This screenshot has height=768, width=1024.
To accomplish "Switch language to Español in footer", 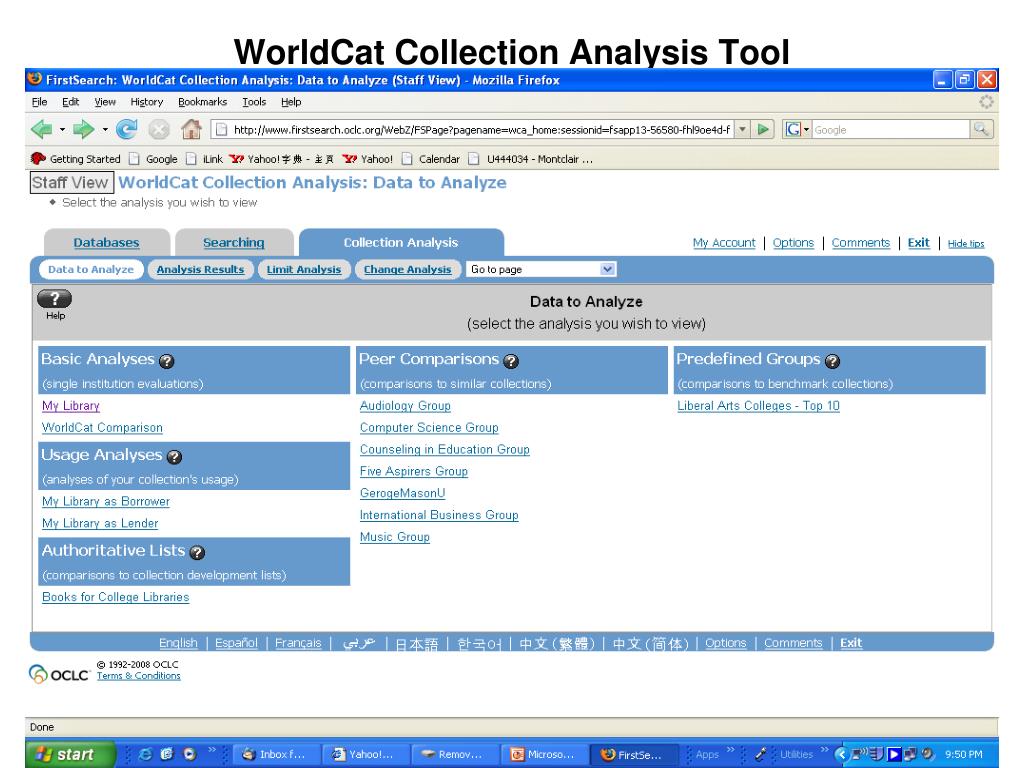I will (236, 643).
